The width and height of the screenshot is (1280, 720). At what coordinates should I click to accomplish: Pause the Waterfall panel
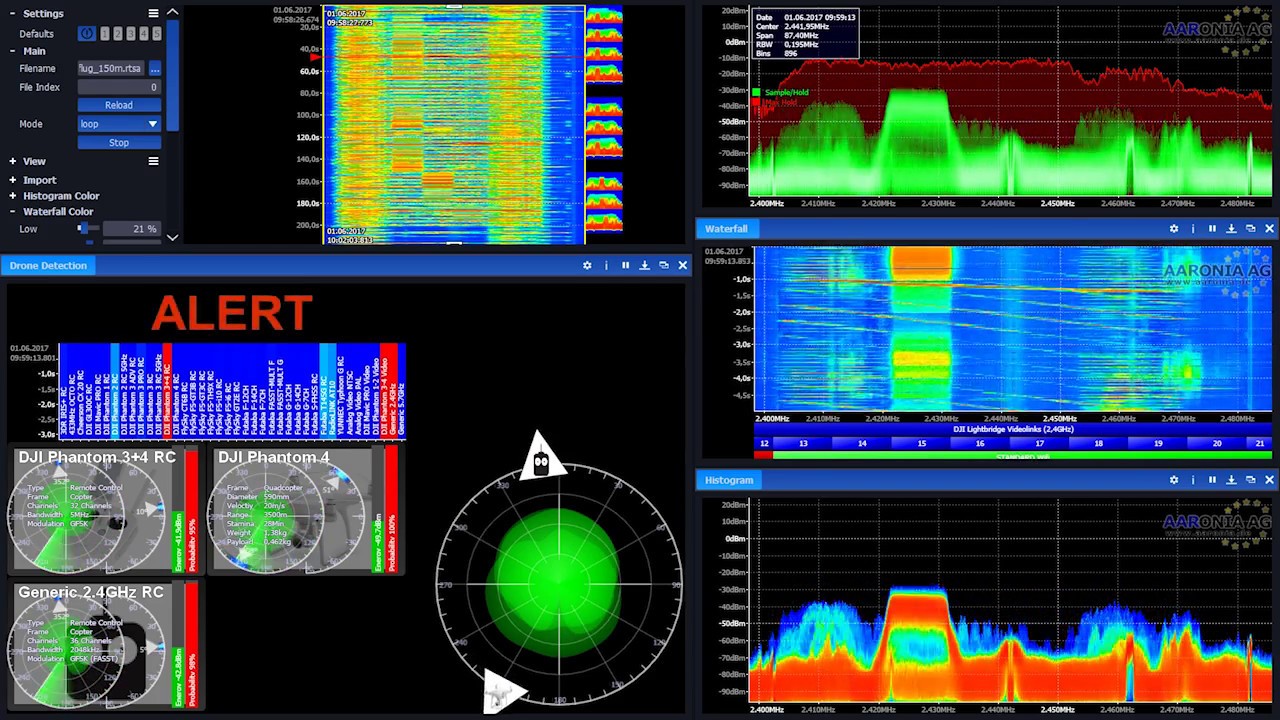1212,229
